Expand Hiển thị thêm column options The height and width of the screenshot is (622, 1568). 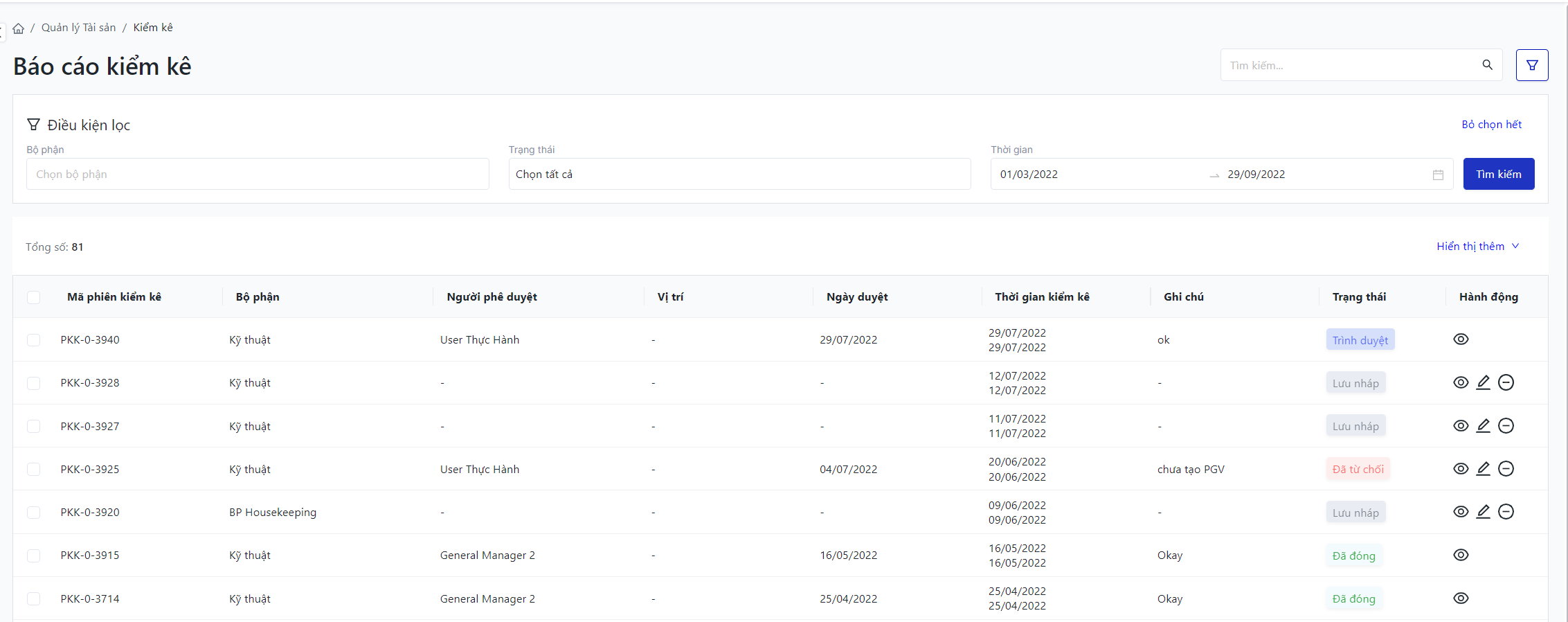(x=1477, y=247)
